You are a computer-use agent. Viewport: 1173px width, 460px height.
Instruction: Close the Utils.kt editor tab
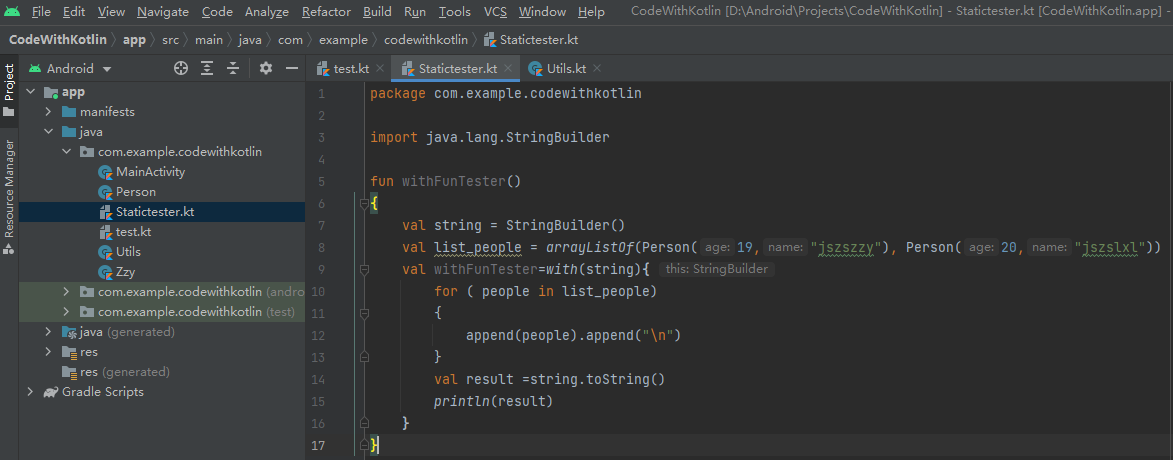(x=597, y=69)
